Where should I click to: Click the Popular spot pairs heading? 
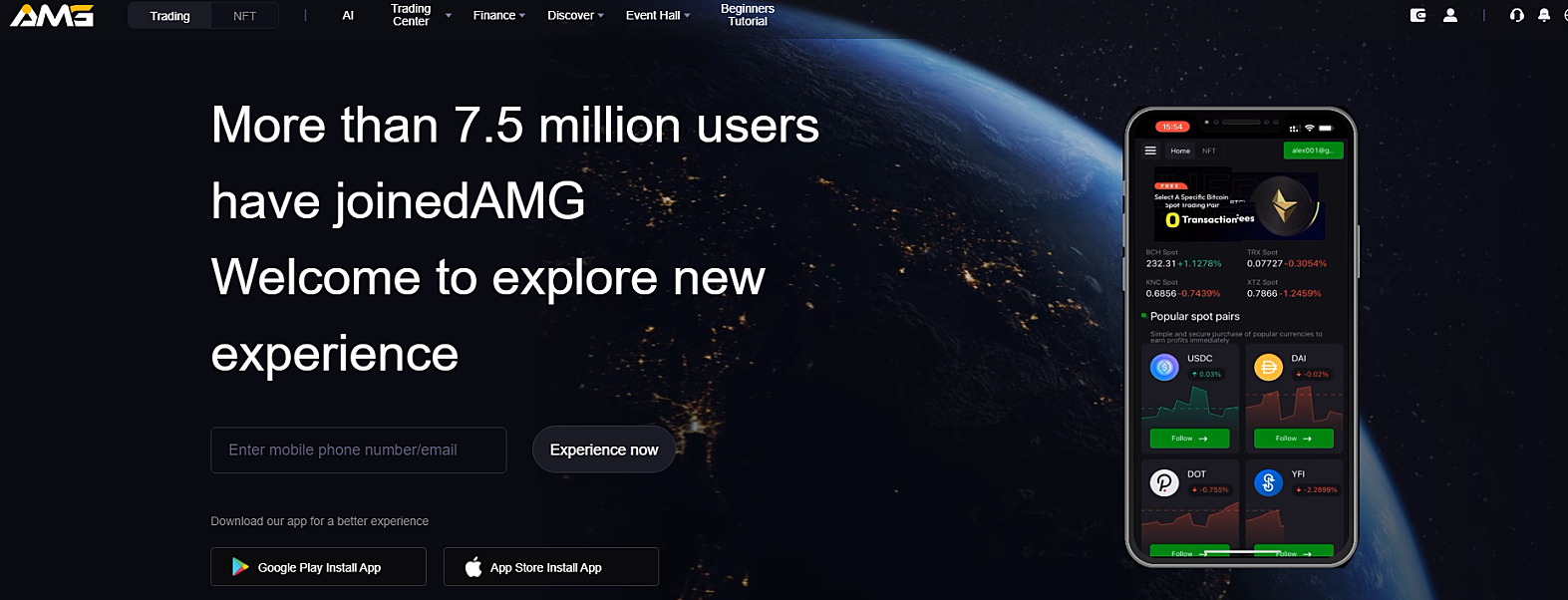click(x=1195, y=317)
